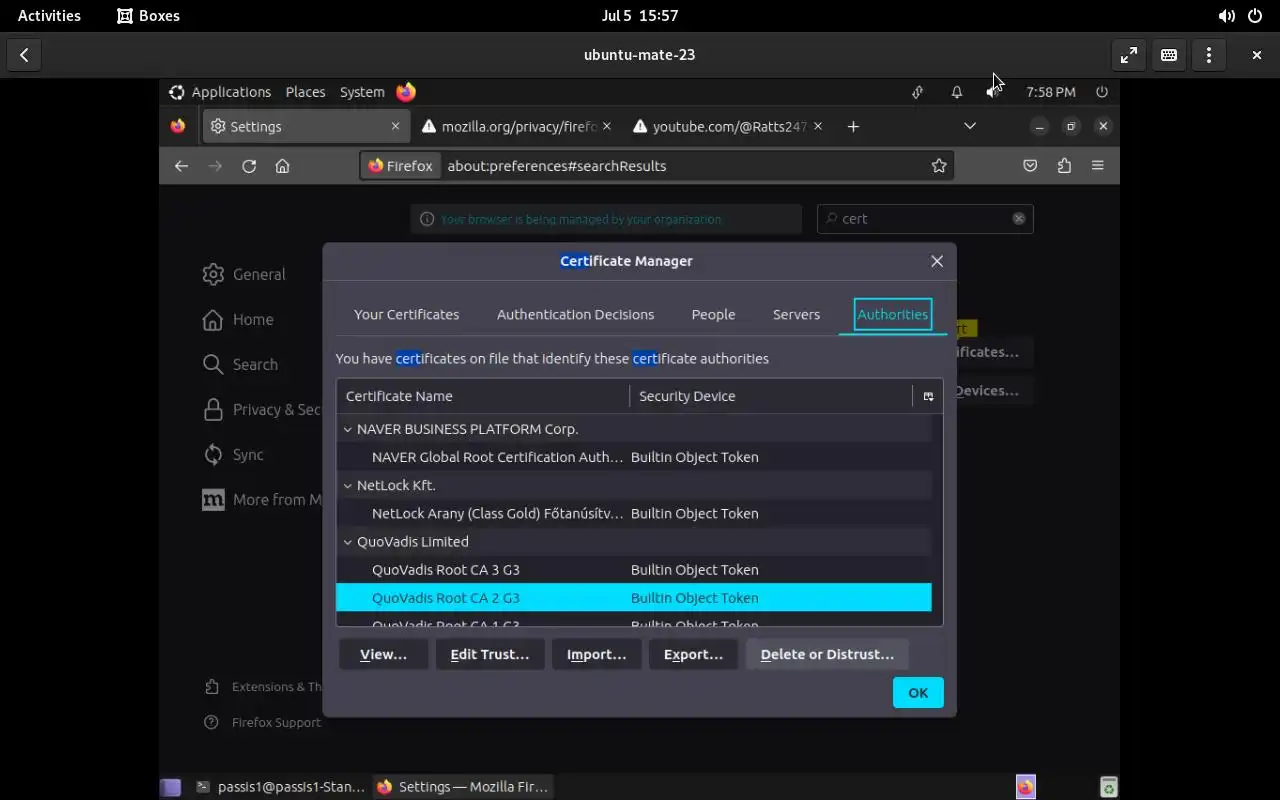Open the Boxes three-dot menu
Image resolution: width=1280 pixels, height=800 pixels.
click(1209, 55)
